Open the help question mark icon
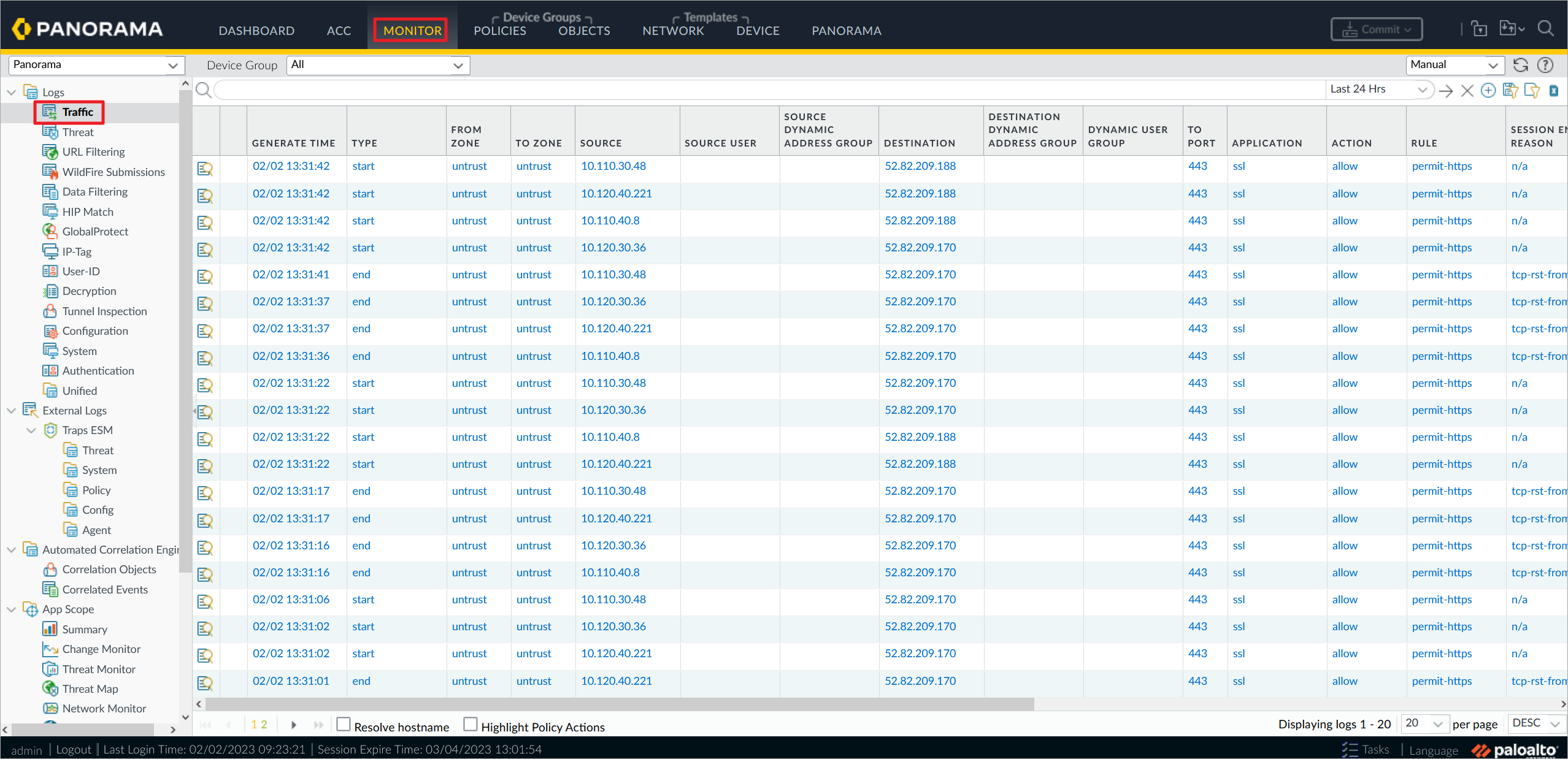Image resolution: width=1568 pixels, height=759 pixels. [x=1545, y=65]
